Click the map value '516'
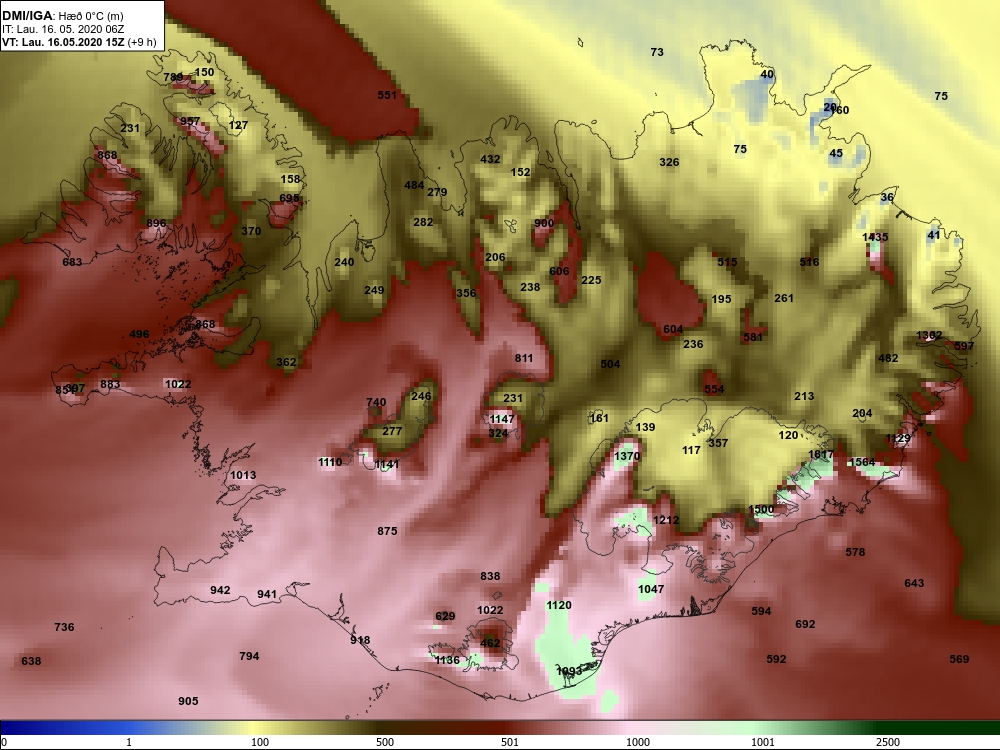The height and width of the screenshot is (750, 1000). [x=809, y=262]
